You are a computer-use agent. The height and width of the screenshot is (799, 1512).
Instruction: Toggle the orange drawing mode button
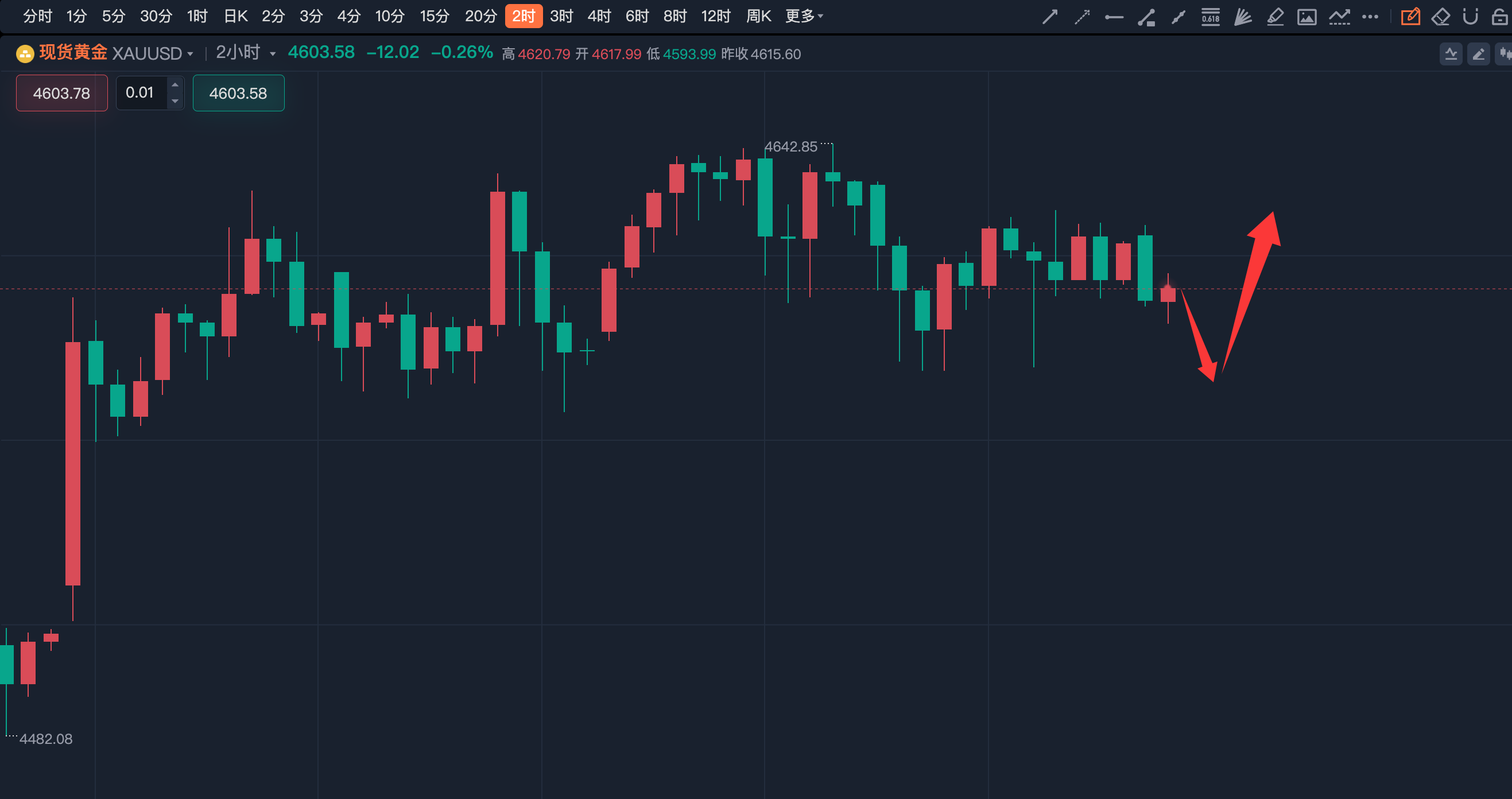[1410, 17]
